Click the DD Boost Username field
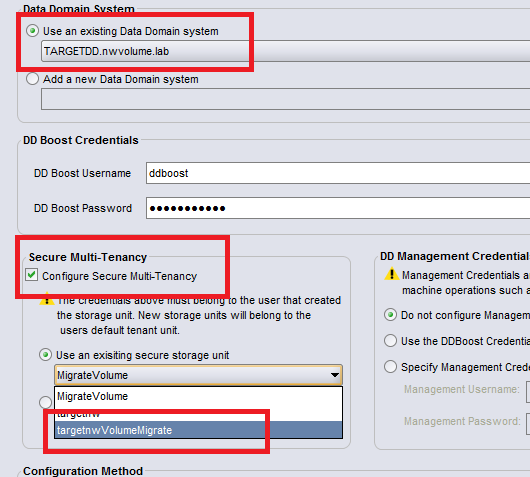Viewport: 530px width, 477px height. tap(338, 173)
